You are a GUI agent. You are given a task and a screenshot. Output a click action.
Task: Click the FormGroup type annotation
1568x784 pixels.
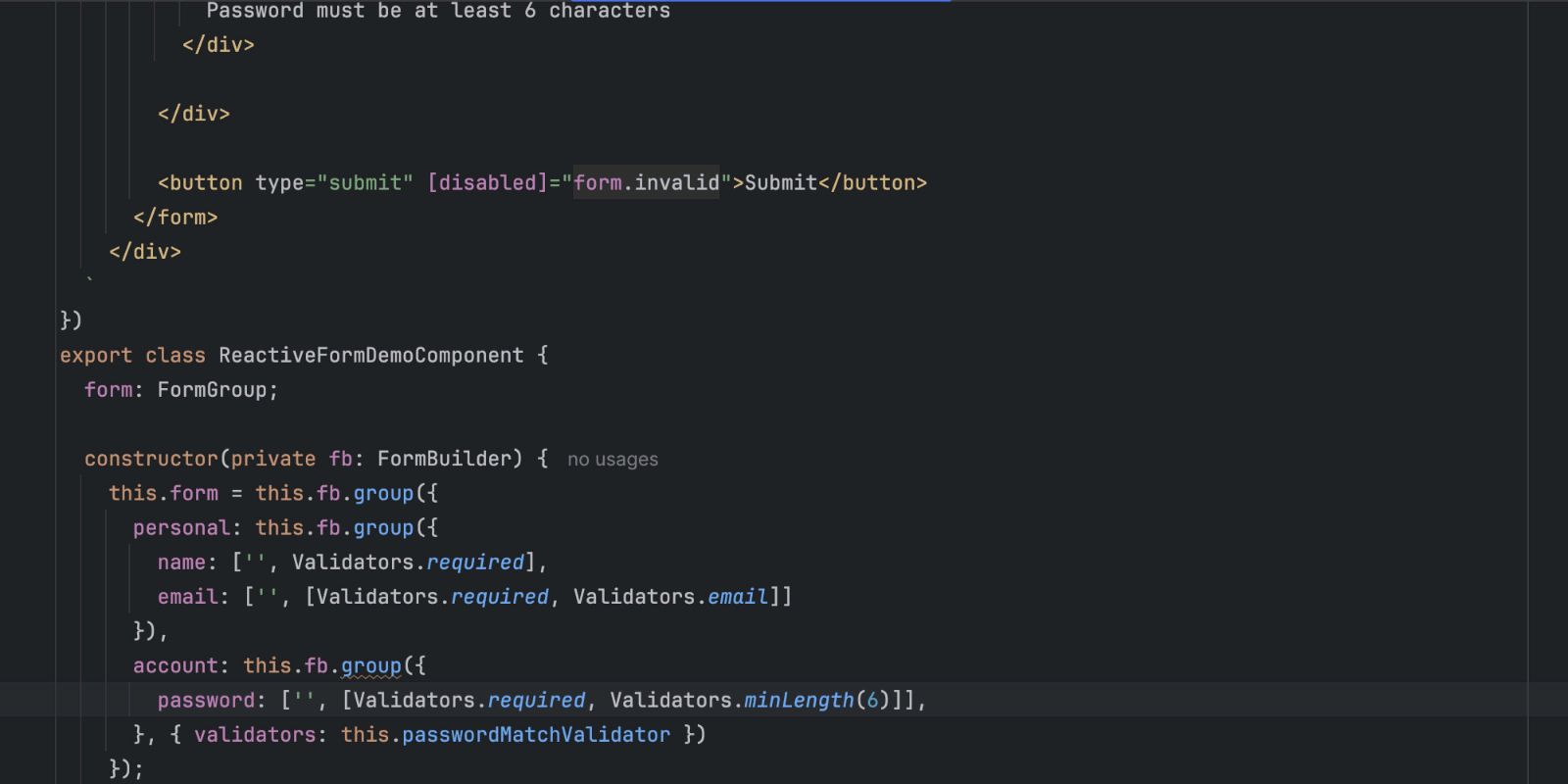point(212,390)
